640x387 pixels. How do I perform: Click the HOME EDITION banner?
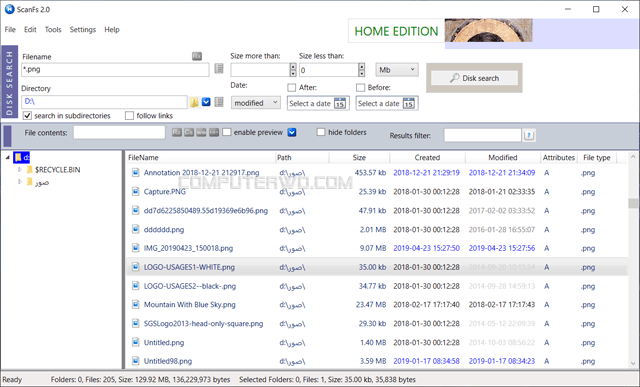pos(396,31)
